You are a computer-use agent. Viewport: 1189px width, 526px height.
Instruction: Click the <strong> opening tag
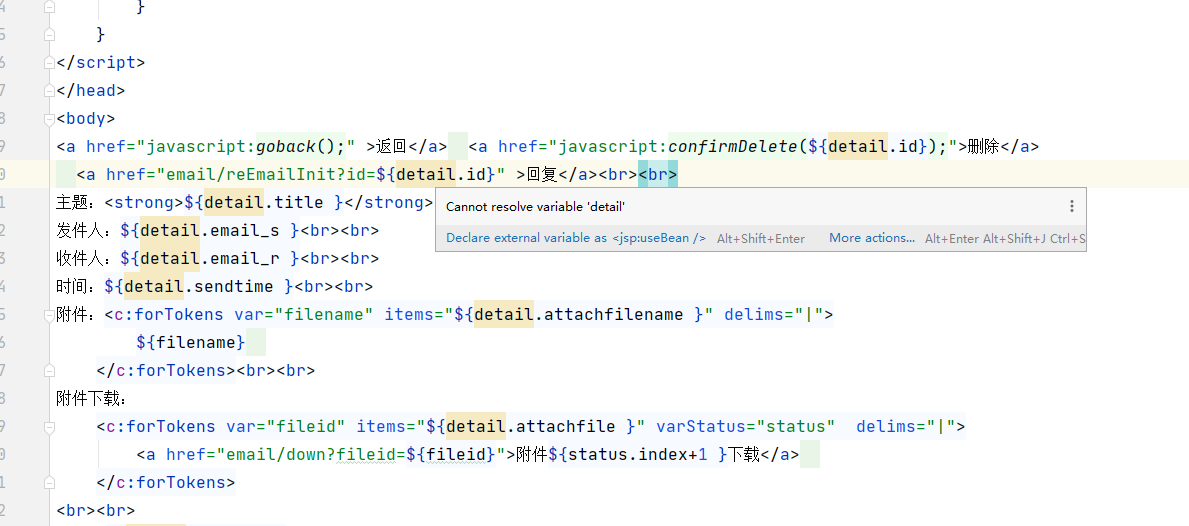(144, 203)
